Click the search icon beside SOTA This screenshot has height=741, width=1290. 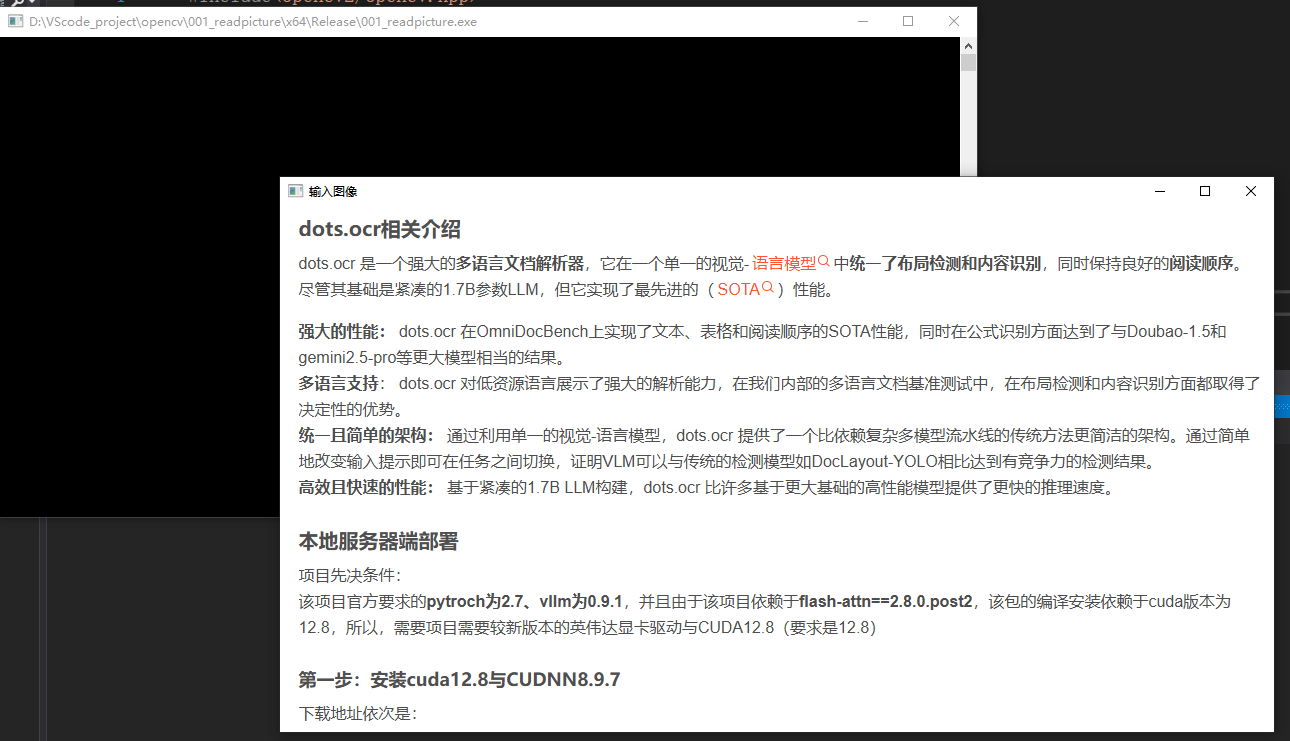768,288
